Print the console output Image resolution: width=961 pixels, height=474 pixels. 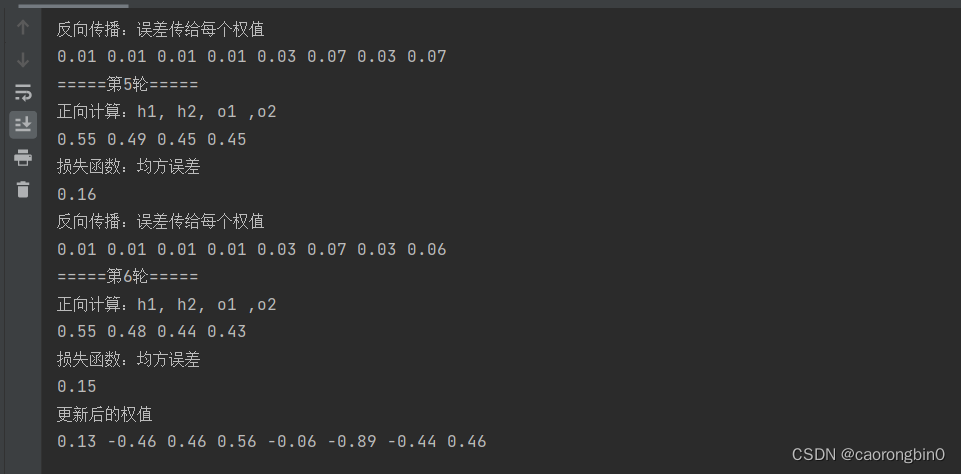(x=23, y=158)
